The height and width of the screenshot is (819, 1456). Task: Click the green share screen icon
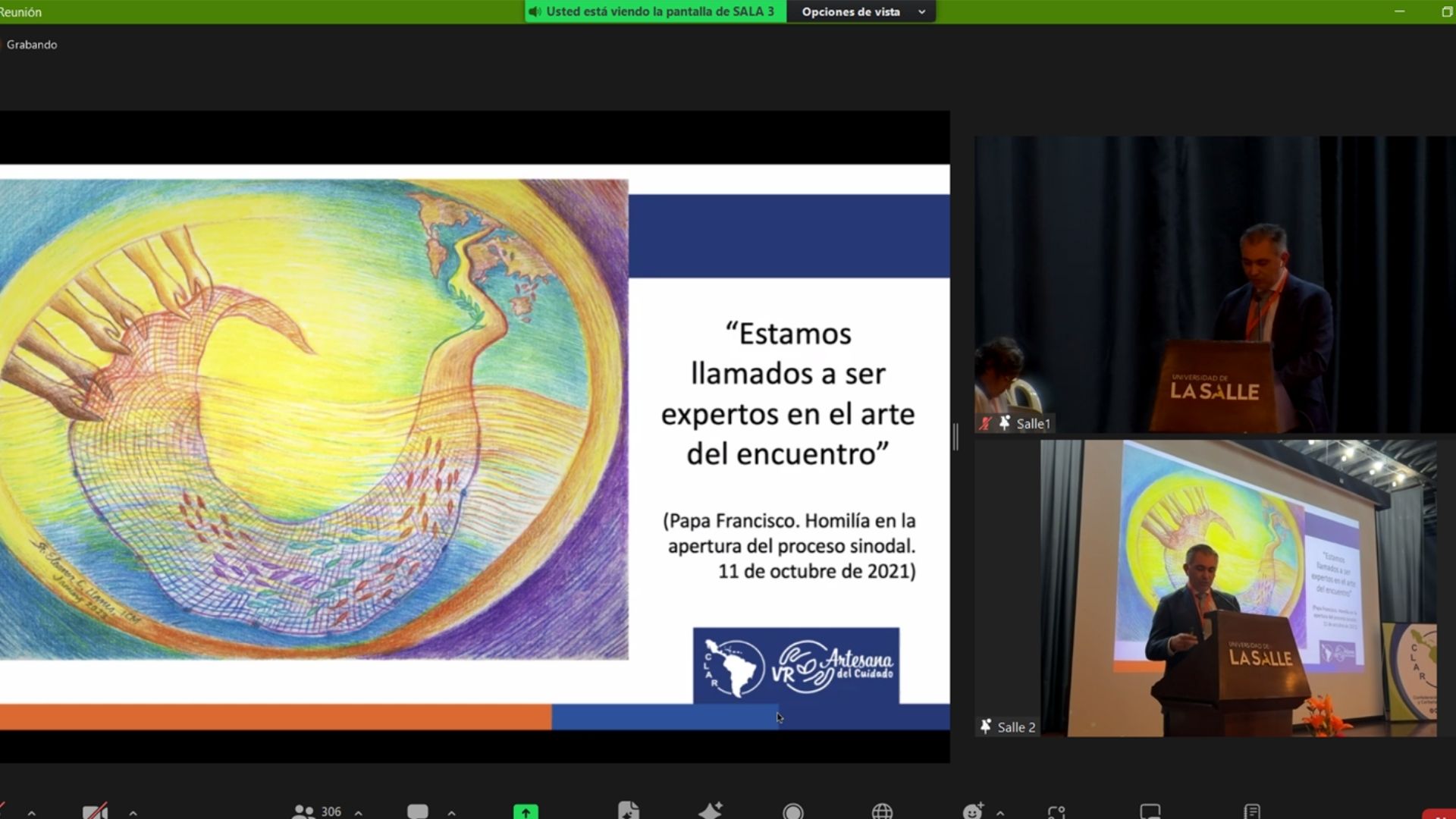click(525, 811)
